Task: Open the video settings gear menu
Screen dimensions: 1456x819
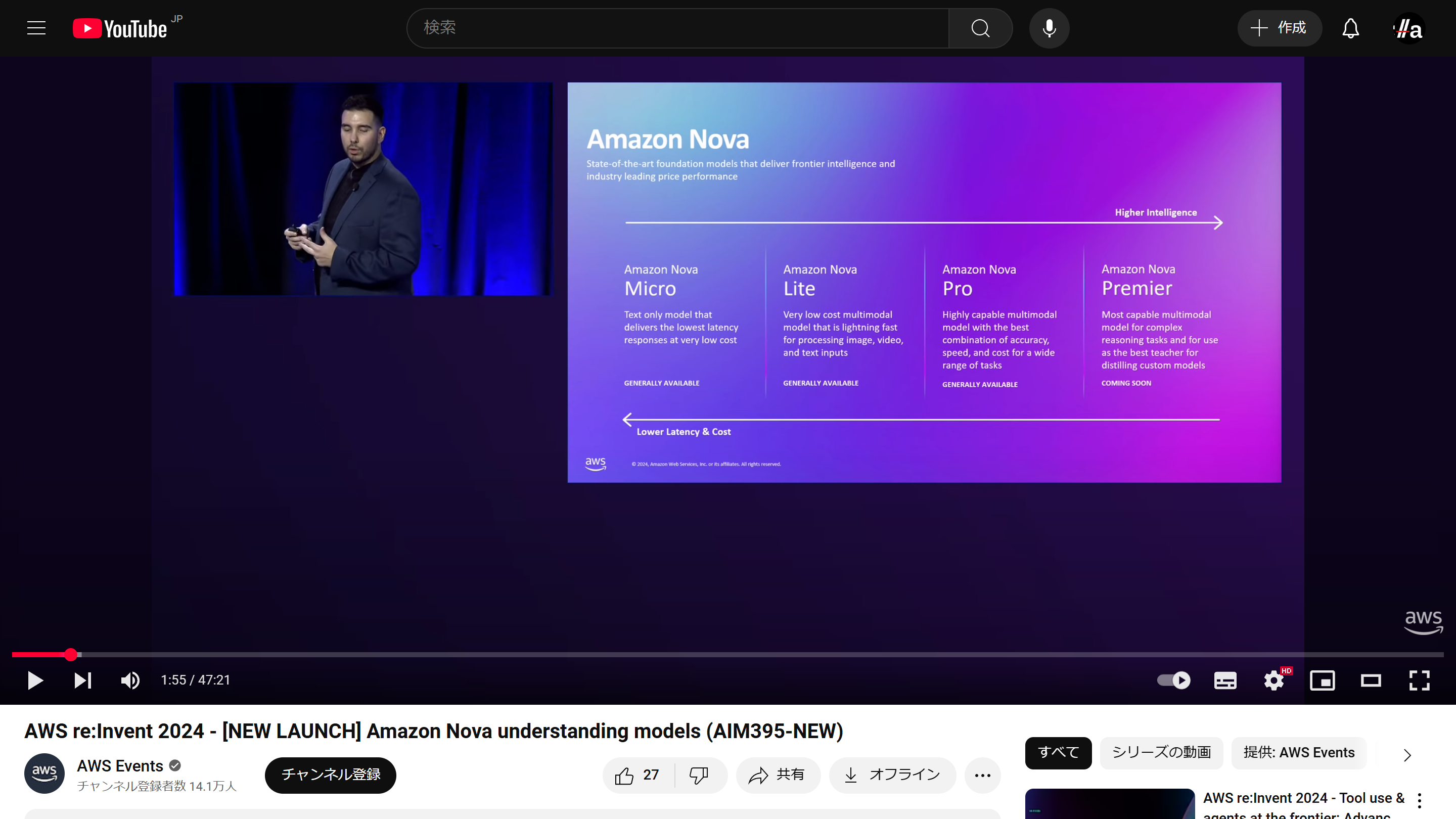Action: point(1273,680)
